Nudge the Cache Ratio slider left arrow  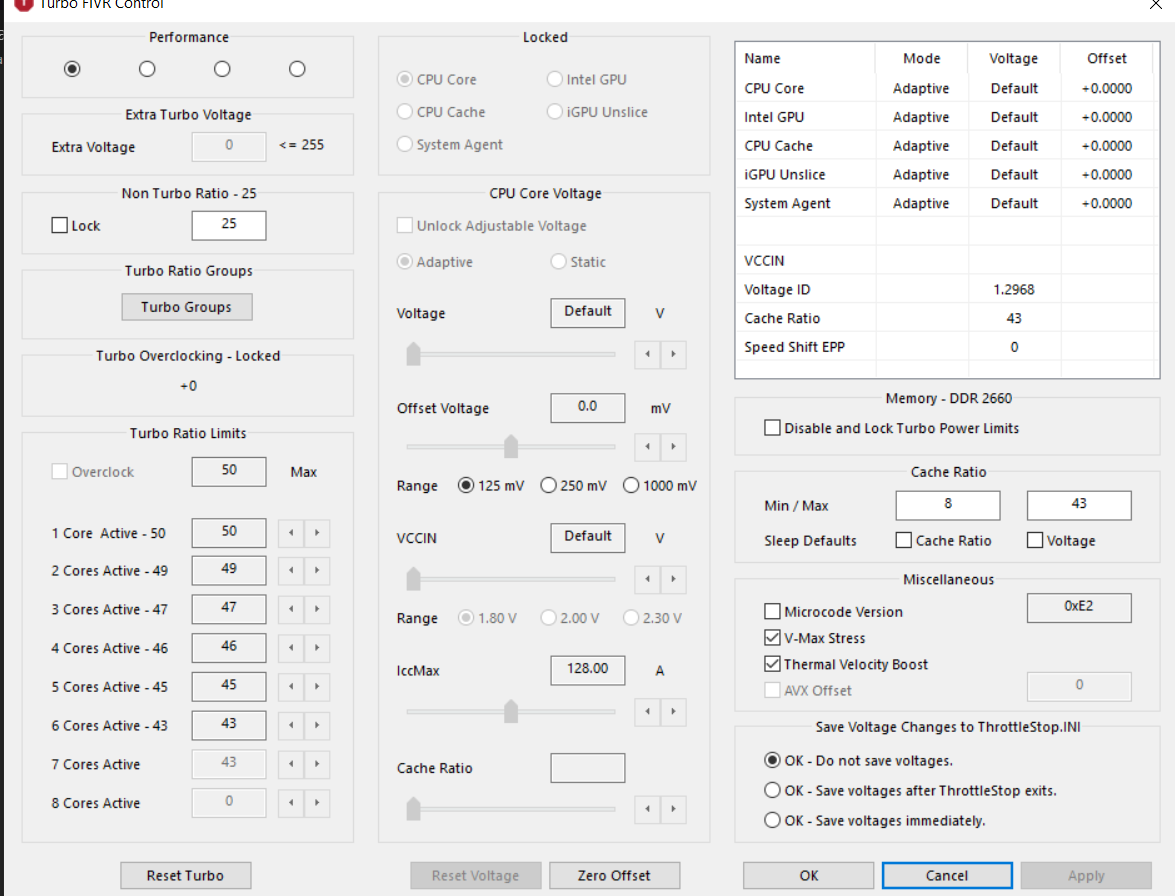coord(647,809)
